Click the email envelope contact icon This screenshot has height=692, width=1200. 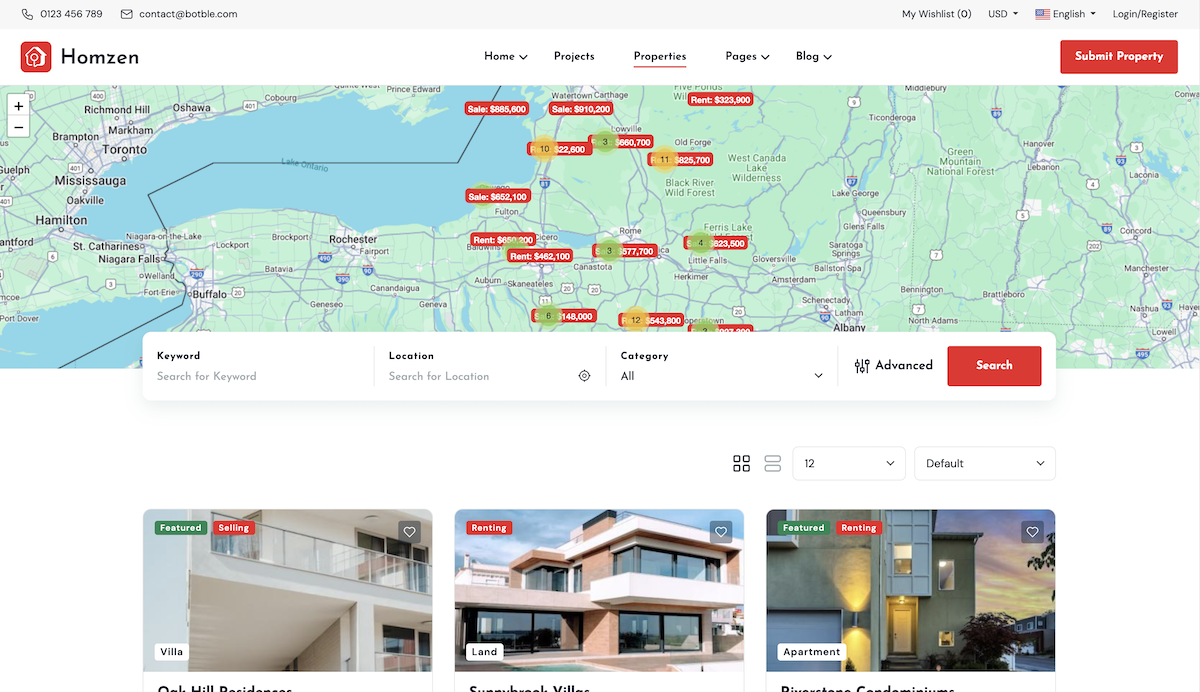click(126, 14)
